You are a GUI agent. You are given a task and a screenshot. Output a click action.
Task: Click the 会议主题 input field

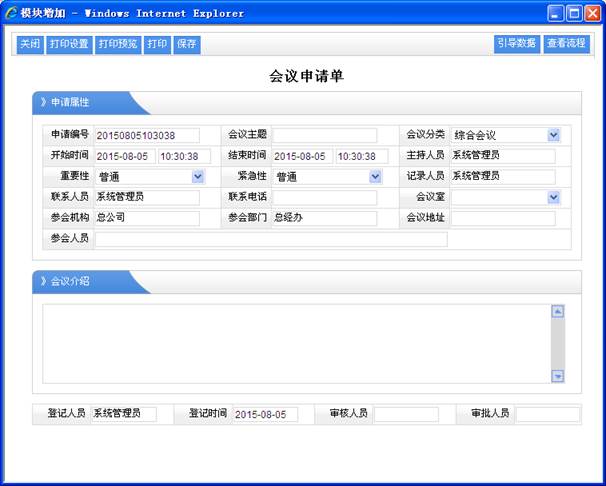coord(325,135)
